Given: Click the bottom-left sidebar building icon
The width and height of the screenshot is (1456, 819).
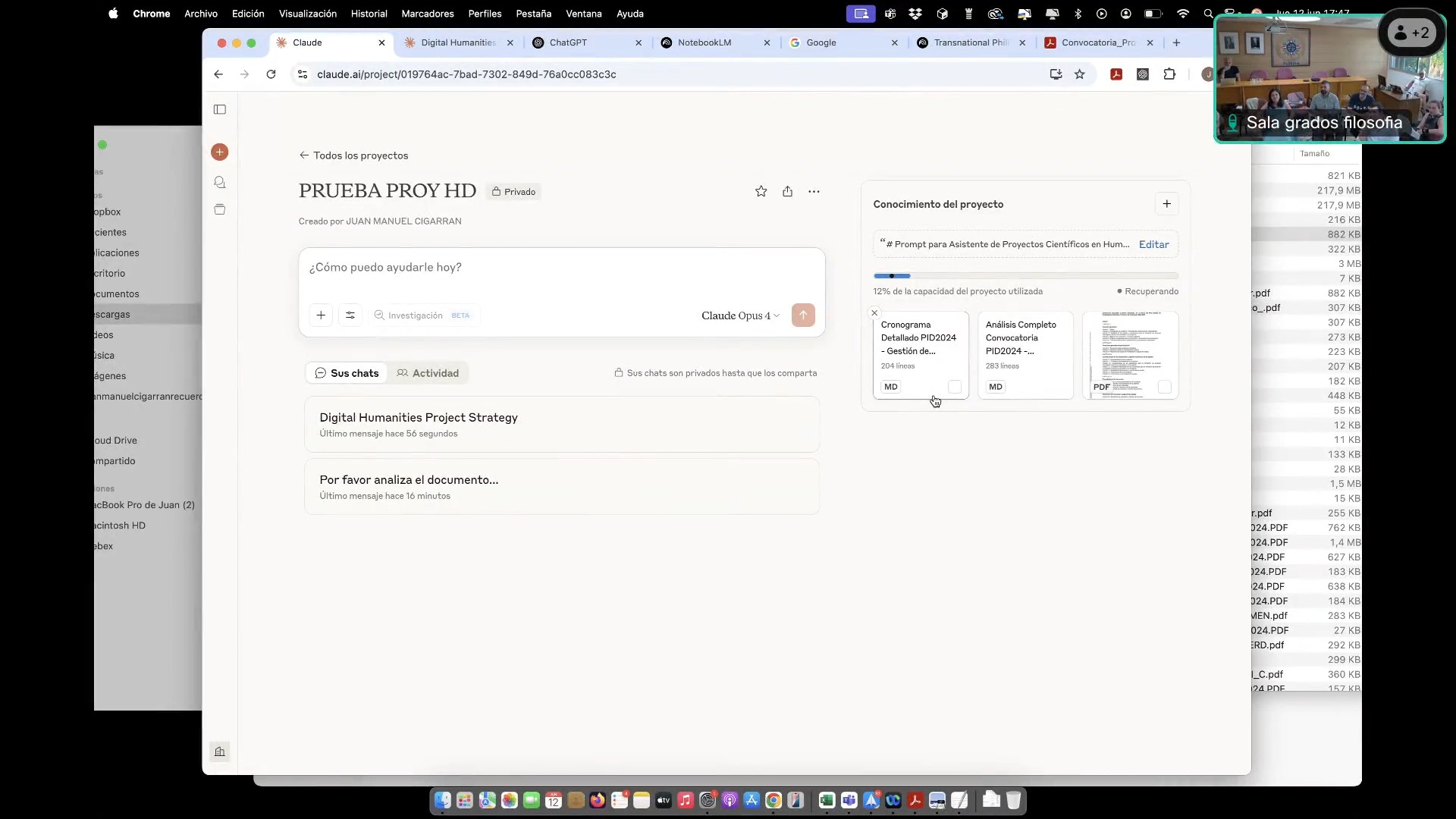Looking at the screenshot, I should coord(220,752).
